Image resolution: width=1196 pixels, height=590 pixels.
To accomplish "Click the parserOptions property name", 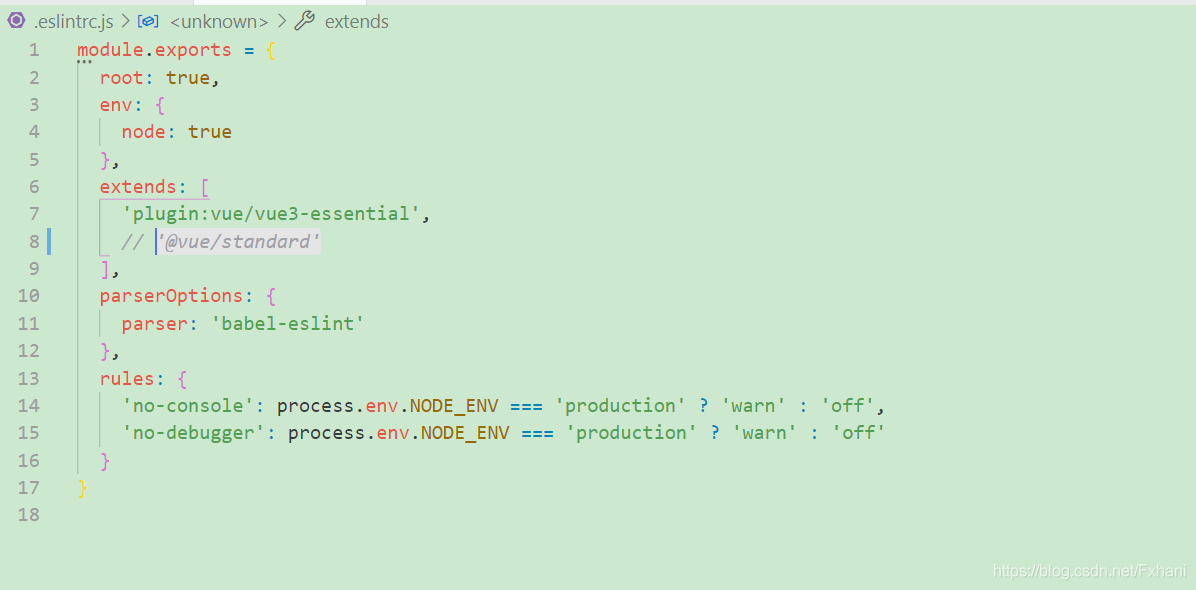I will click(171, 296).
